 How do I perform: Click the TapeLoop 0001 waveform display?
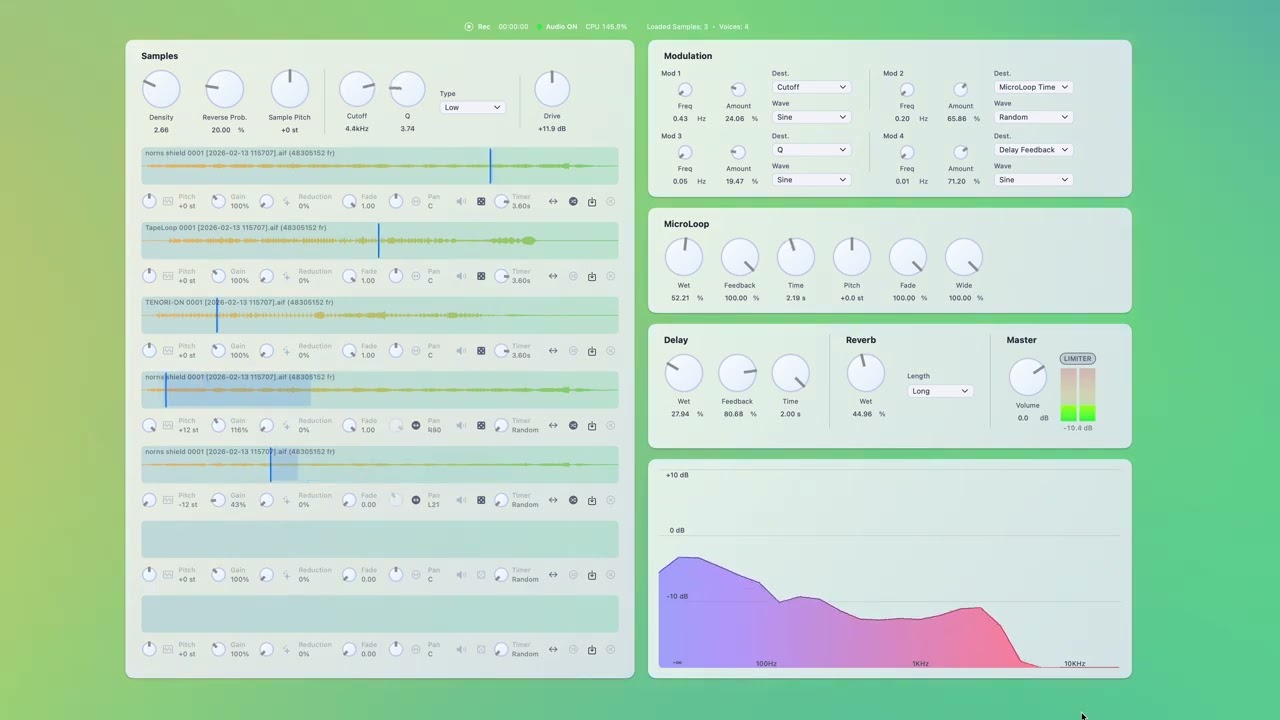click(x=380, y=240)
